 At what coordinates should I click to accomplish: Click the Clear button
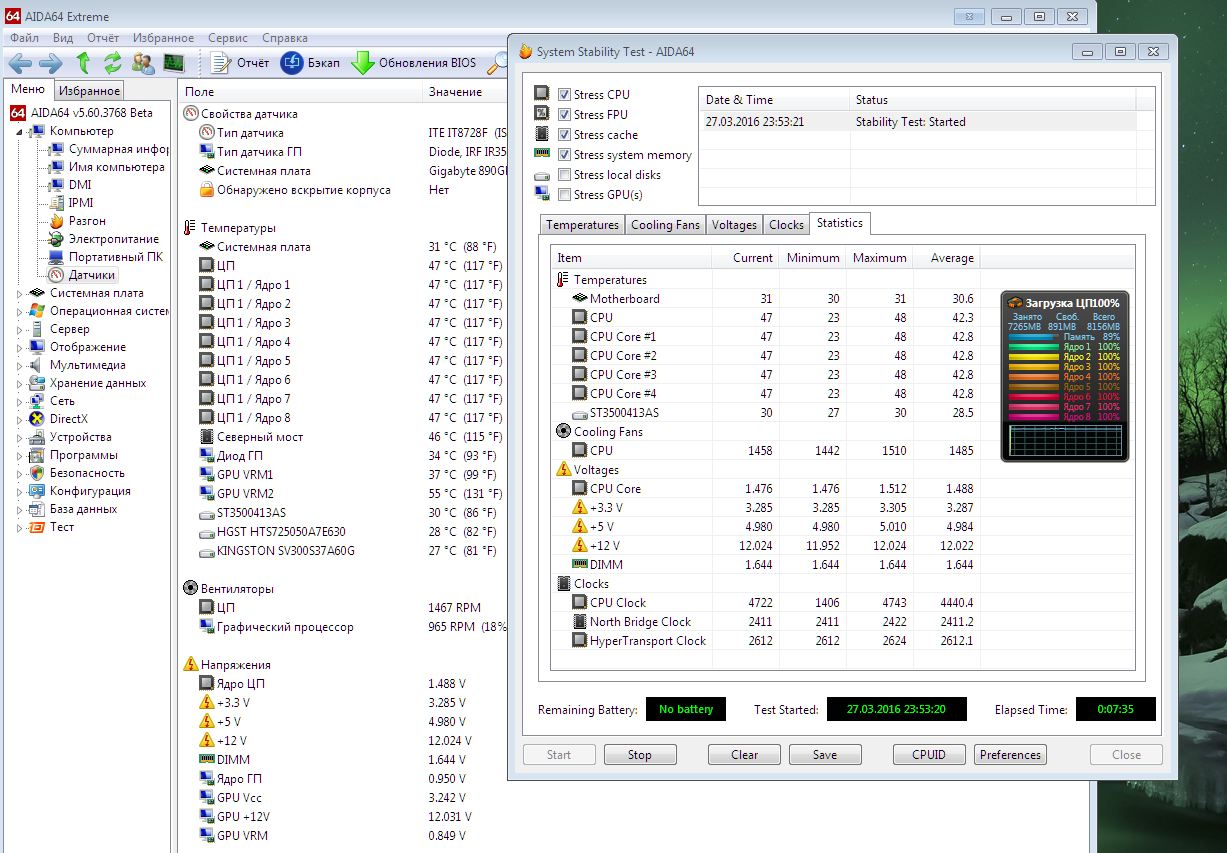[745, 755]
